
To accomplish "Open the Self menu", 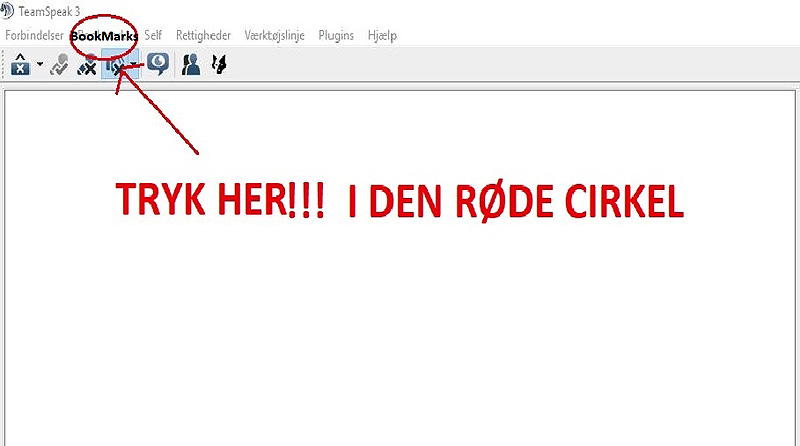I will [x=153, y=35].
